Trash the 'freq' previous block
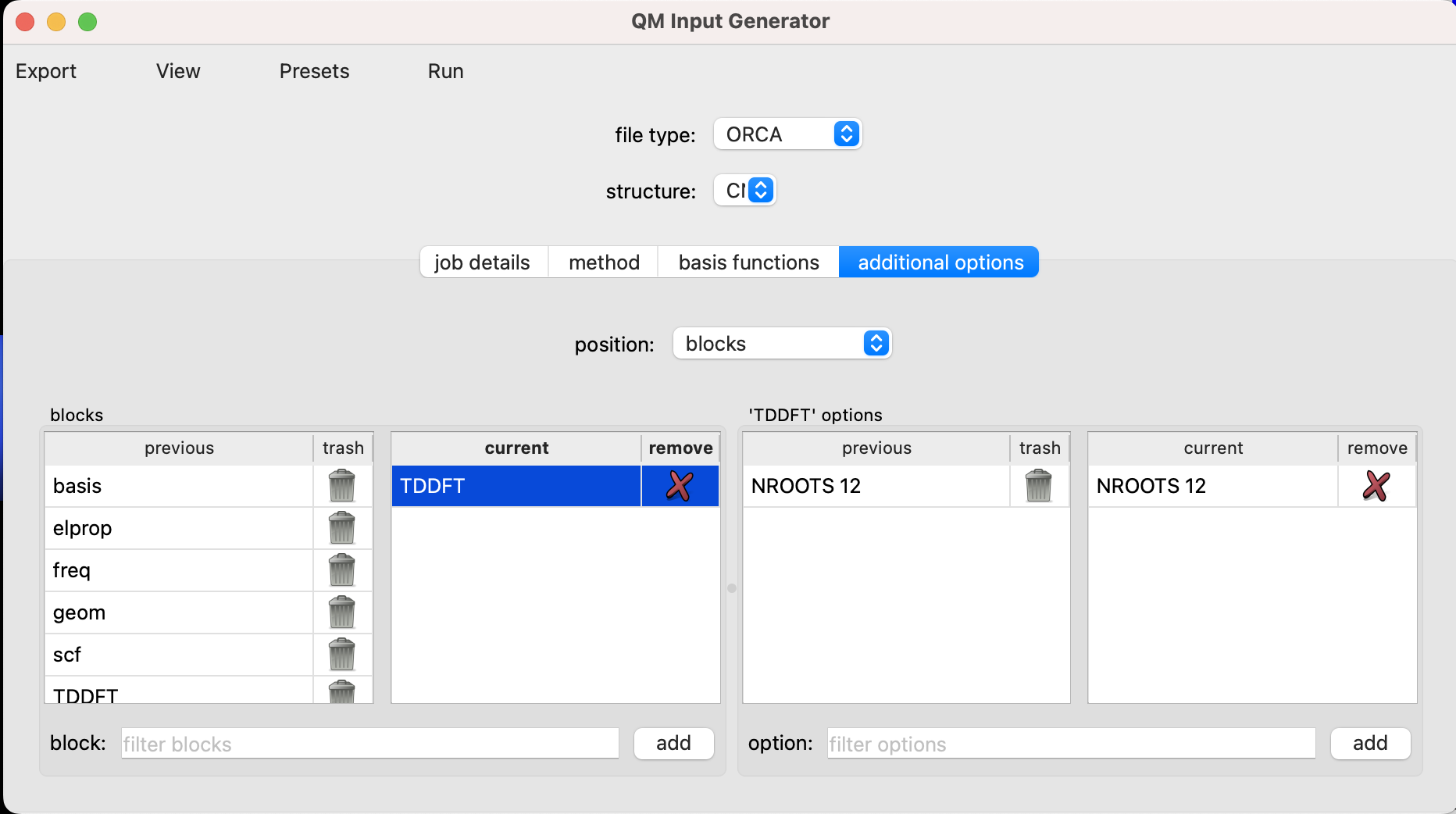The width and height of the screenshot is (1456, 814). (x=342, y=570)
